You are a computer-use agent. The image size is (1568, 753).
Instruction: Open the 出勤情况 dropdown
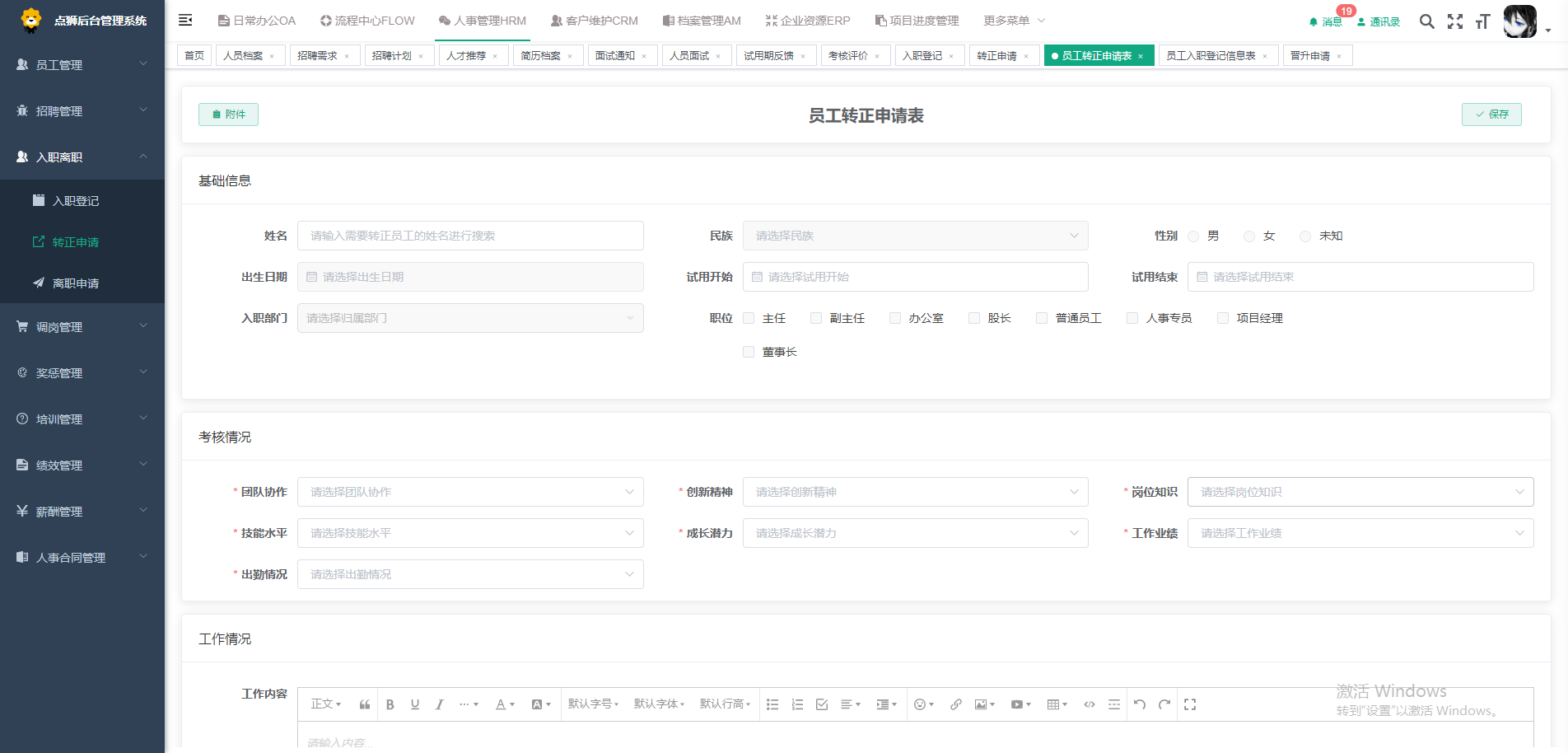click(470, 574)
